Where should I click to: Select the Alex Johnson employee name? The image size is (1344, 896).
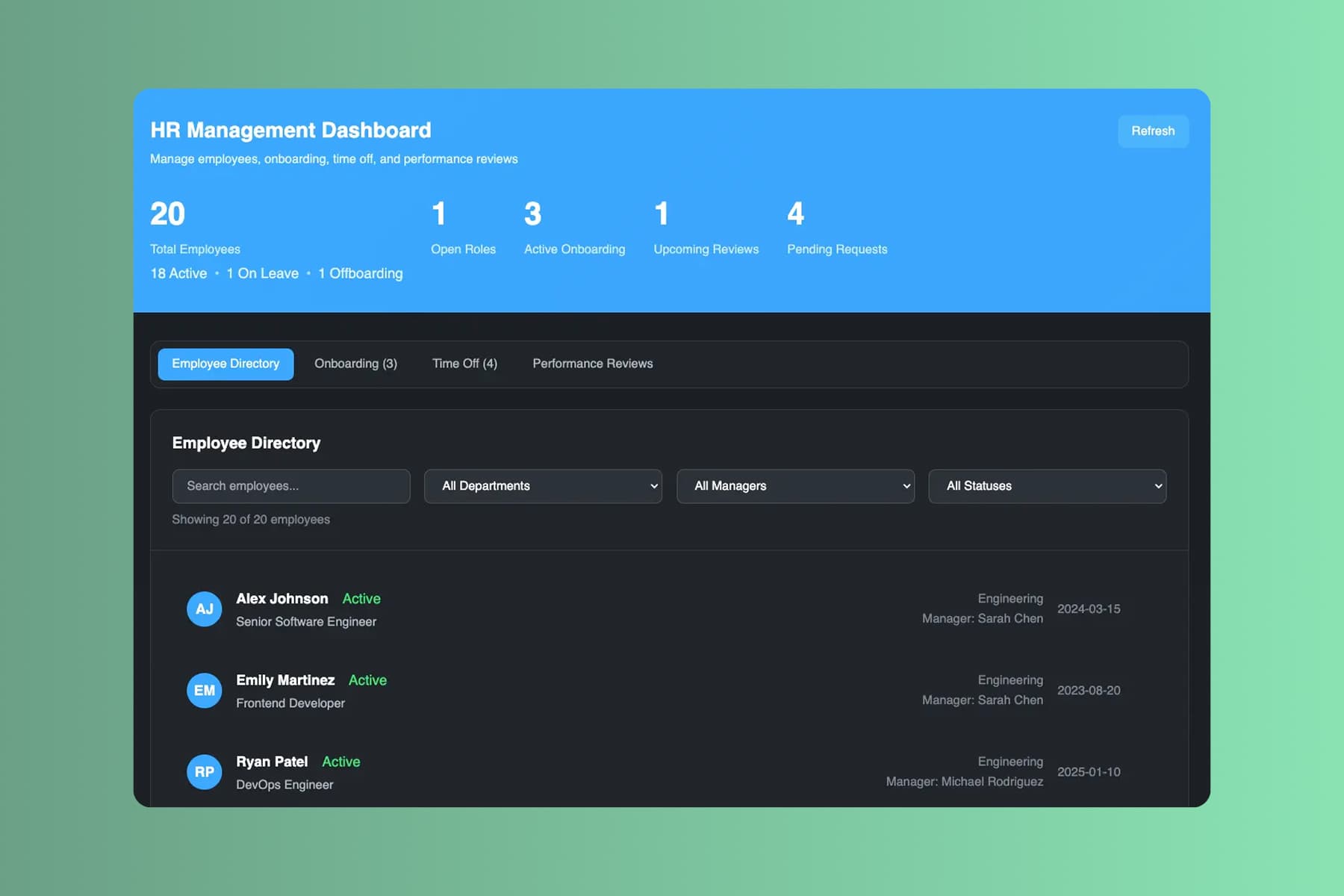coord(282,599)
